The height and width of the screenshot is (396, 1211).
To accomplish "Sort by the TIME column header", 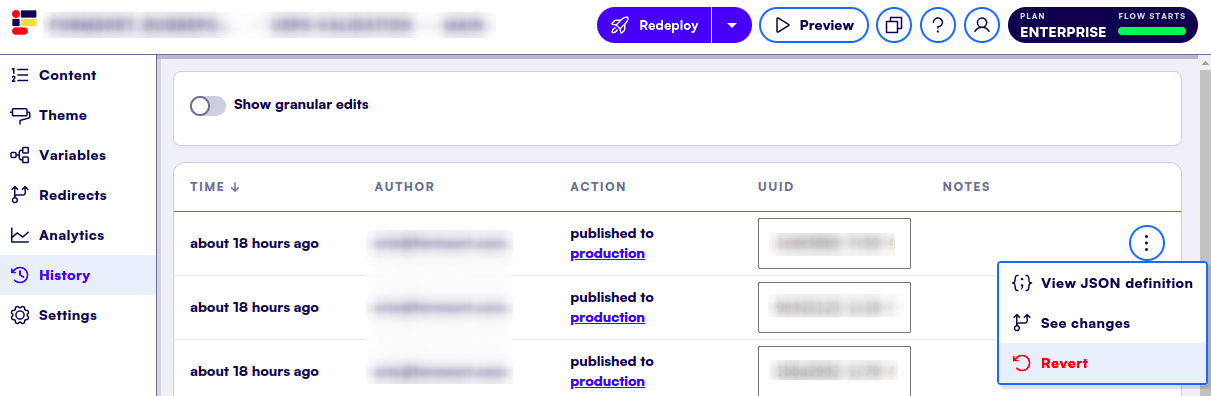I will [214, 187].
